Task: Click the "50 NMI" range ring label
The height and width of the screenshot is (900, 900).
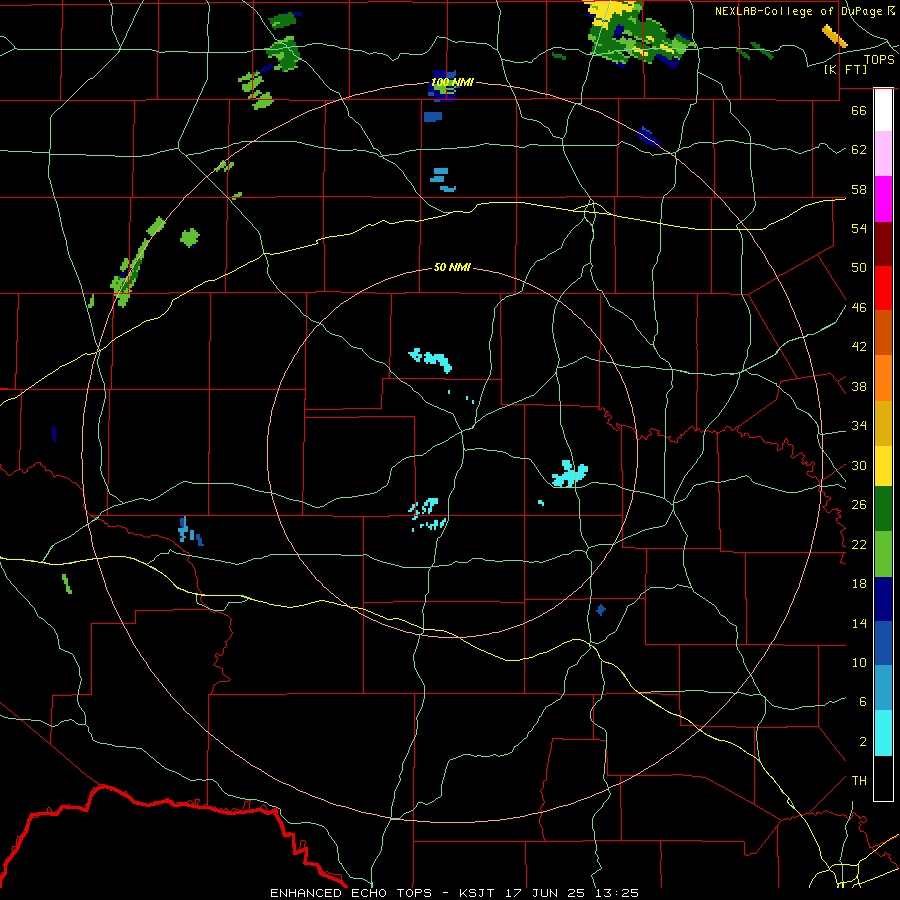Action: point(452,267)
